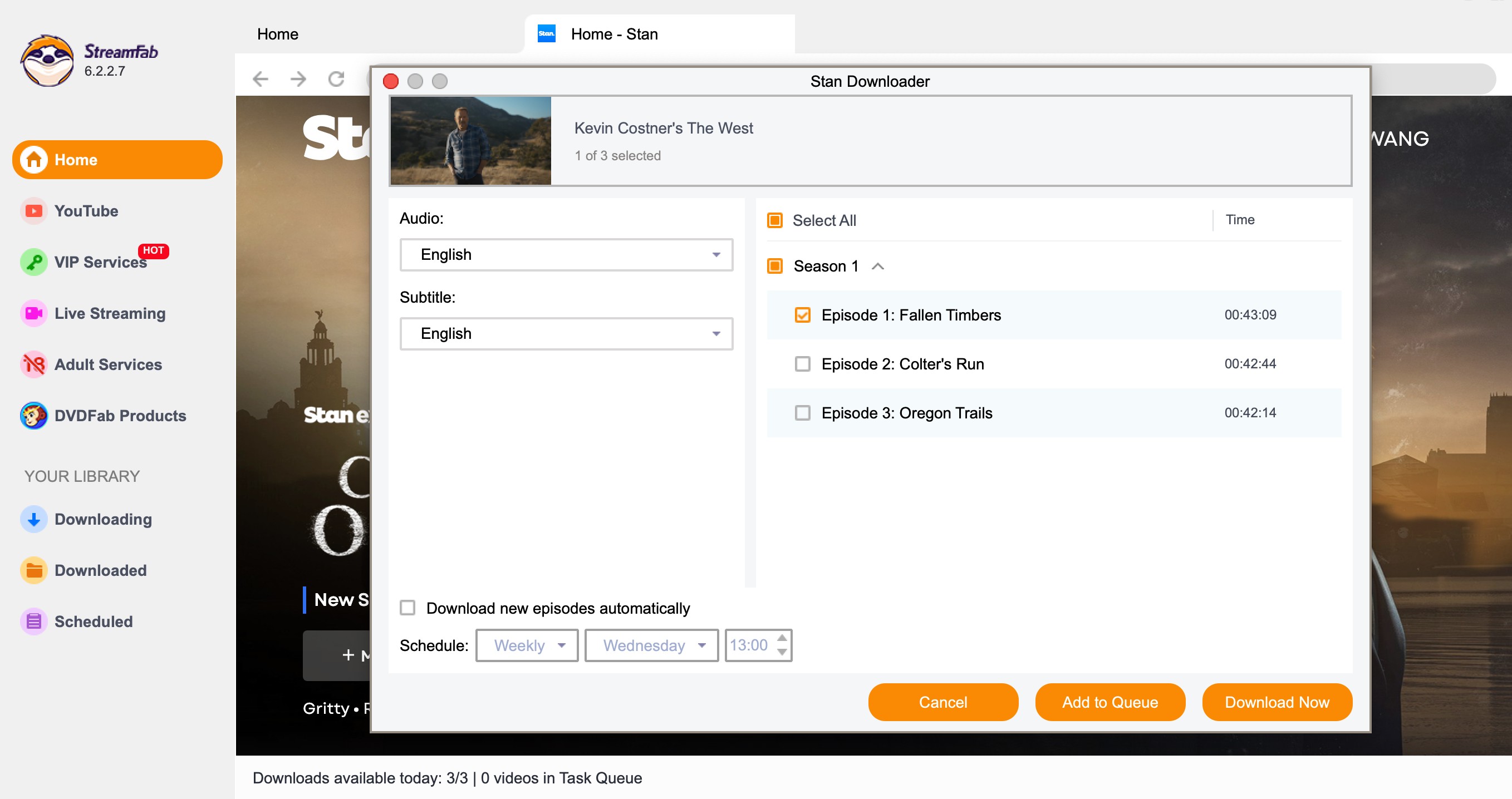Click the Adult Services 18 icon

pos(34,364)
